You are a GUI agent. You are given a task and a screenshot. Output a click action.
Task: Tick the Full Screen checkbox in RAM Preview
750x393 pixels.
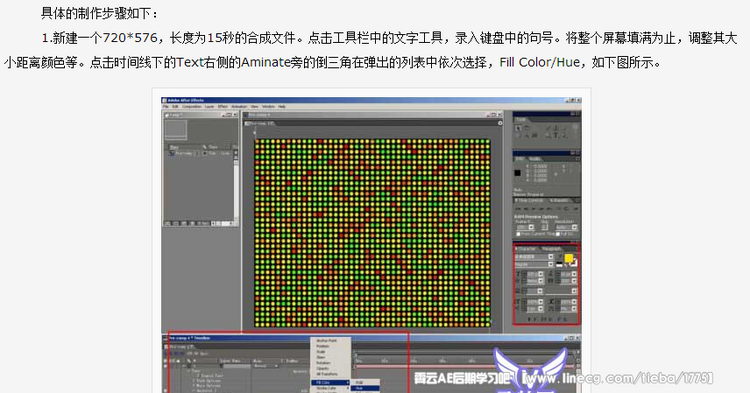click(558, 234)
